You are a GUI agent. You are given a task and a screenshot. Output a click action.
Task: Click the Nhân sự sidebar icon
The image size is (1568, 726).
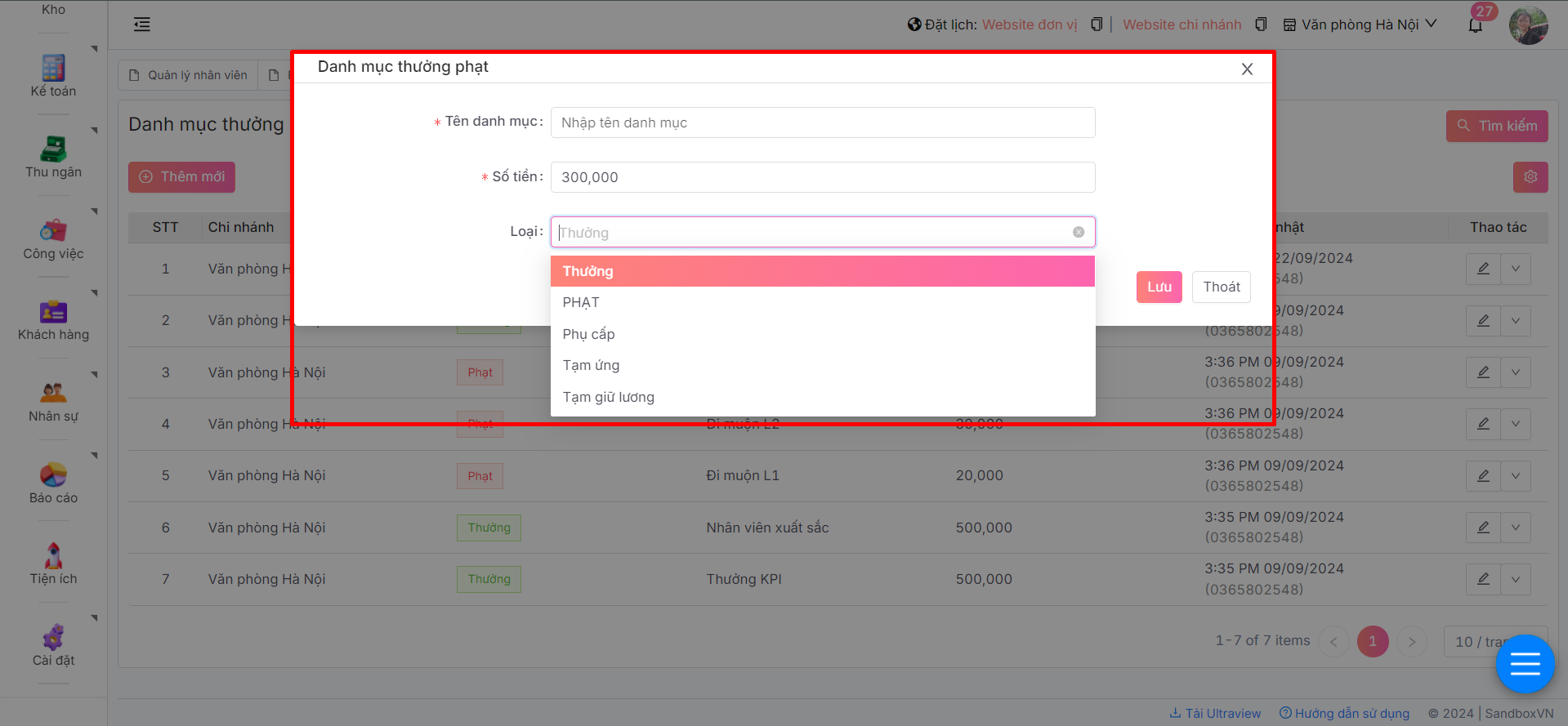[53, 393]
